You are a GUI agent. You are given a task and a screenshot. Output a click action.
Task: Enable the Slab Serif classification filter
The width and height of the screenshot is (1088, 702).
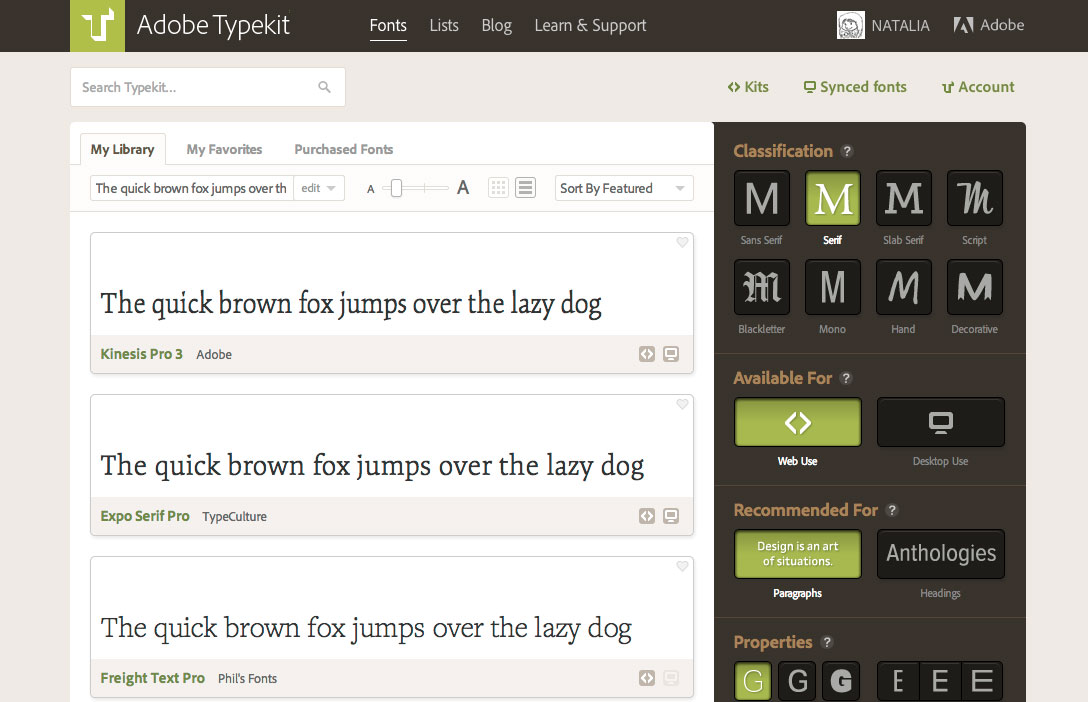click(903, 198)
